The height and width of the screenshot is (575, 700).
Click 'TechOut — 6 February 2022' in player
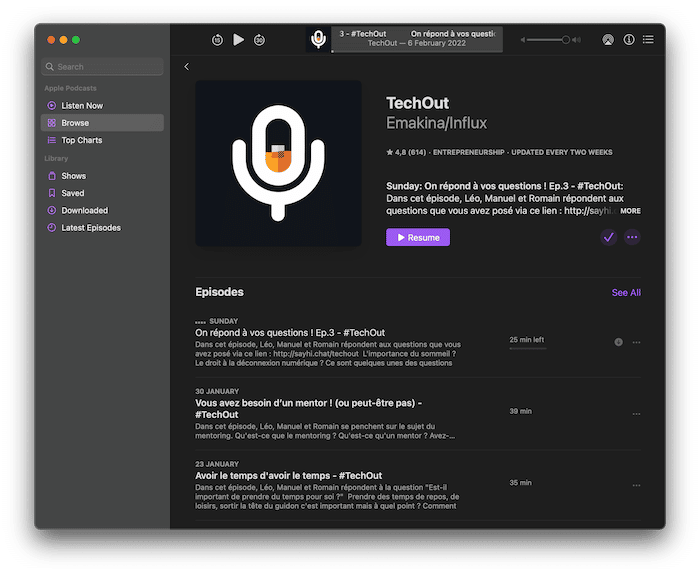click(x=417, y=43)
